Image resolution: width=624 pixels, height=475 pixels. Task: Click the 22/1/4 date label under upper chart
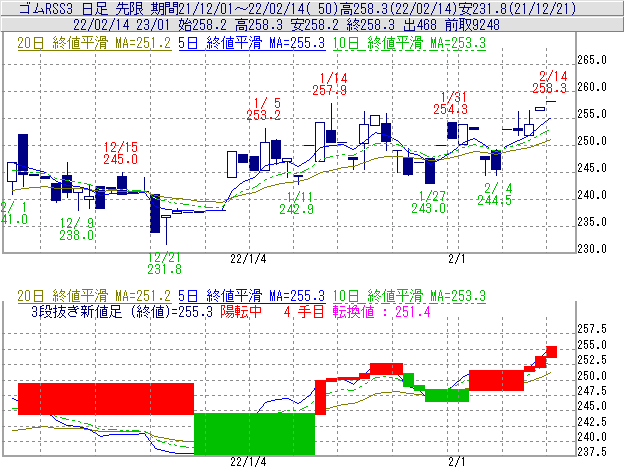pyautogui.click(x=248, y=259)
